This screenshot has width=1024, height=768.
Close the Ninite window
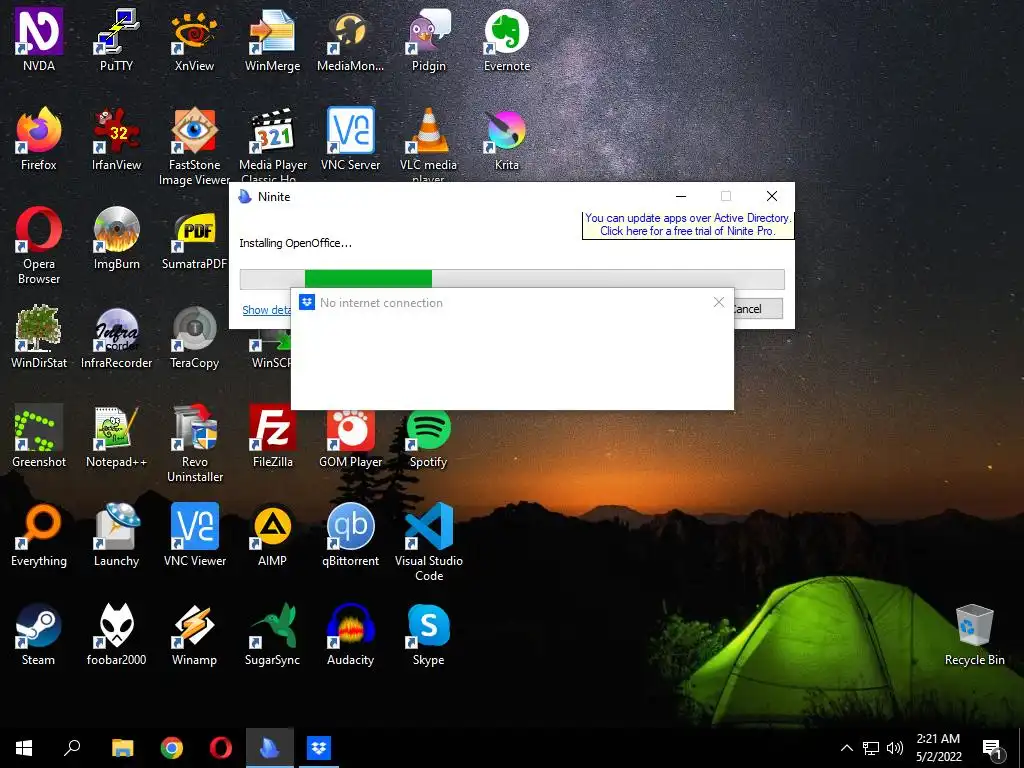point(772,196)
